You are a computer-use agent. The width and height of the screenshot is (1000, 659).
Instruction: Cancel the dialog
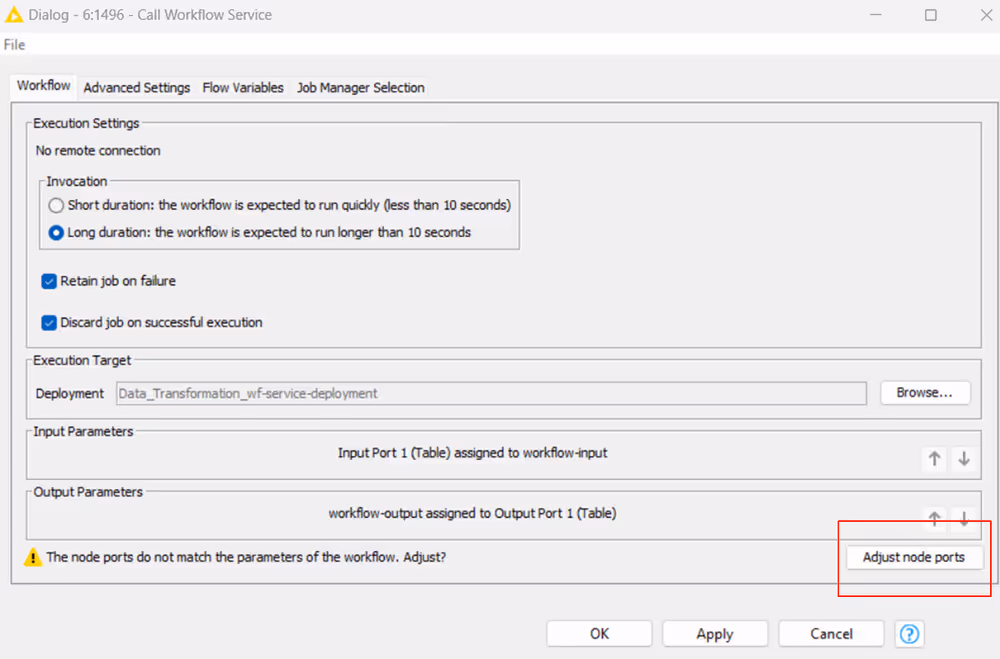click(831, 633)
